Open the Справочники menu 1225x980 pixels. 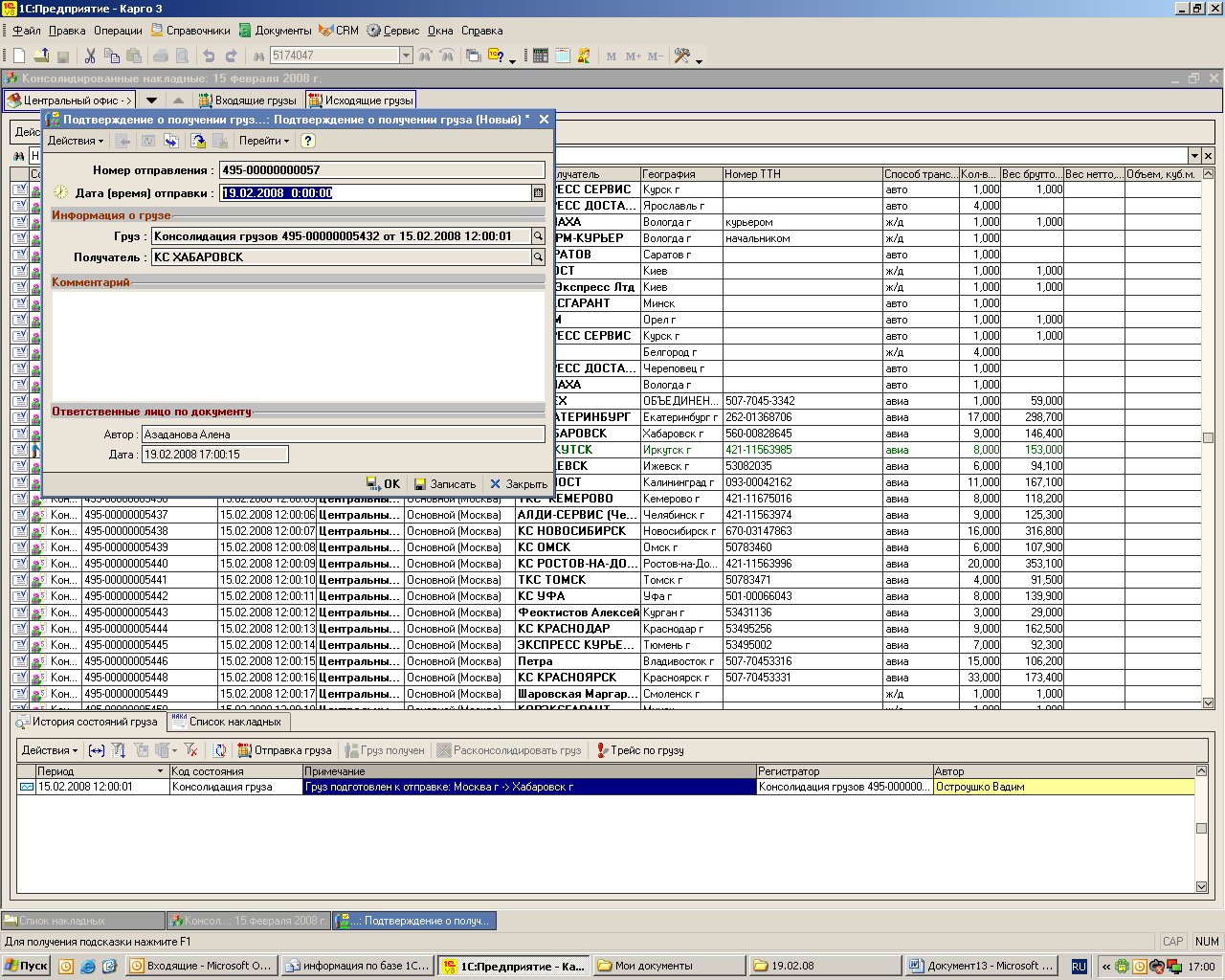pyautogui.click(x=190, y=31)
